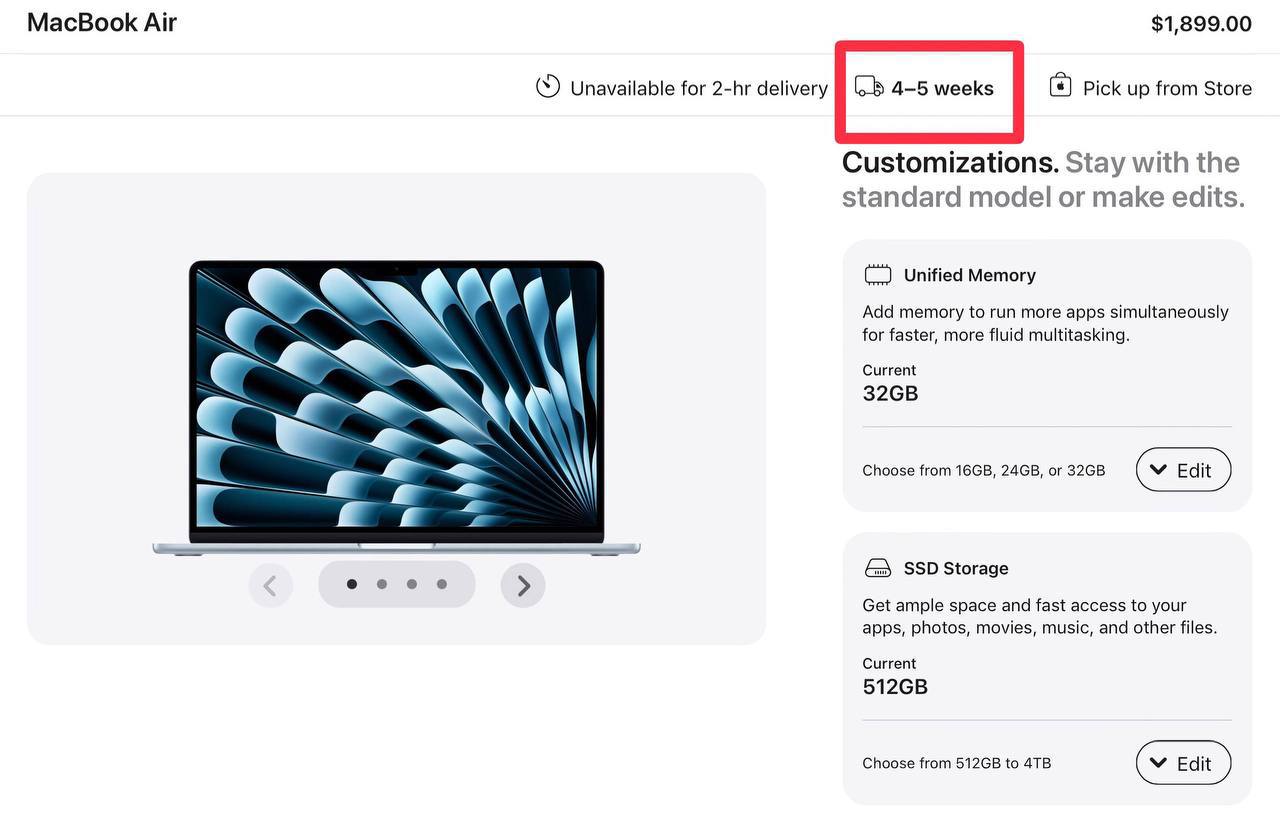
Task: Click the Apple store bag icon
Action: [x=1060, y=86]
